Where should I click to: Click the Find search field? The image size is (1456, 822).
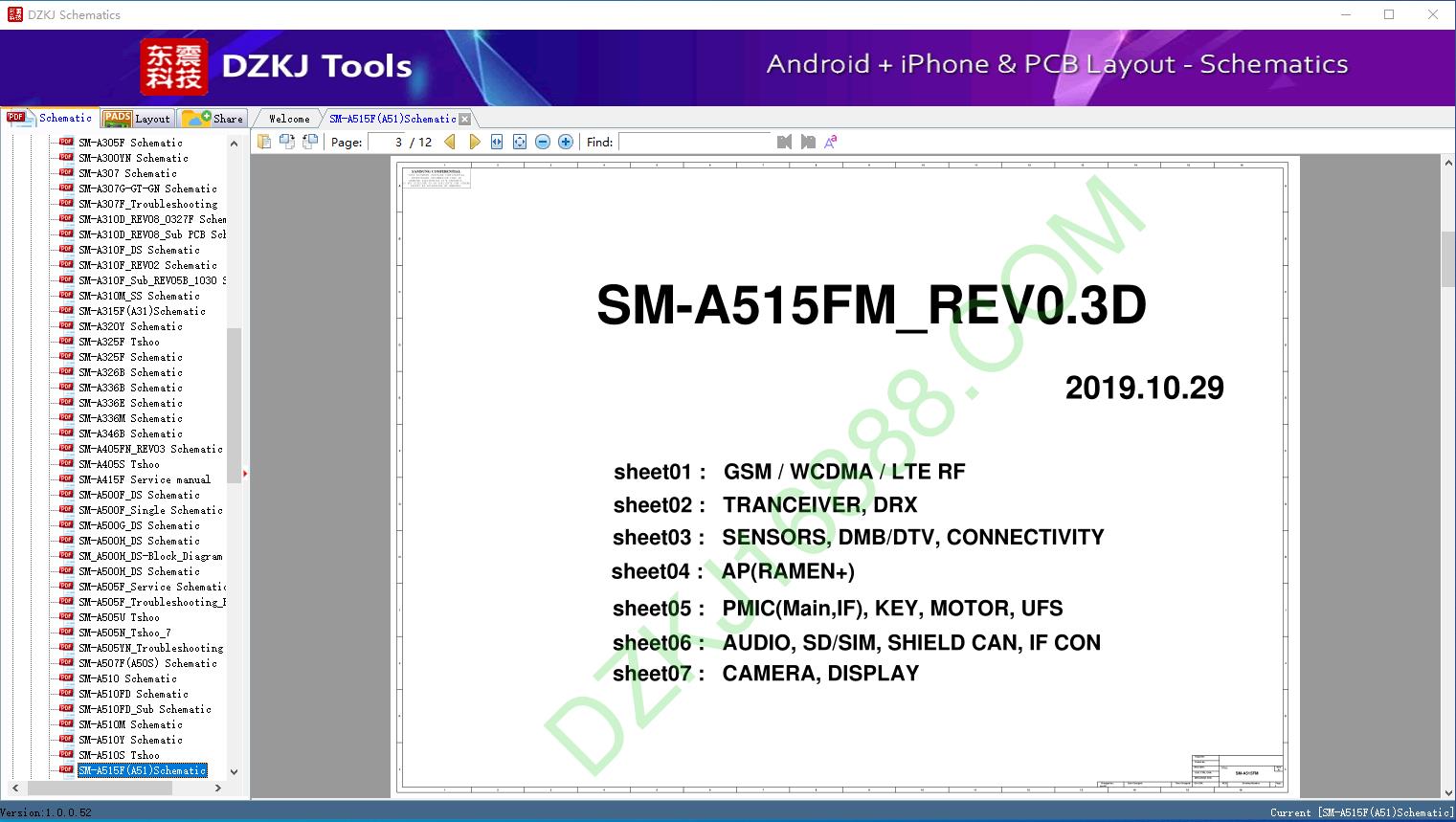(695, 142)
